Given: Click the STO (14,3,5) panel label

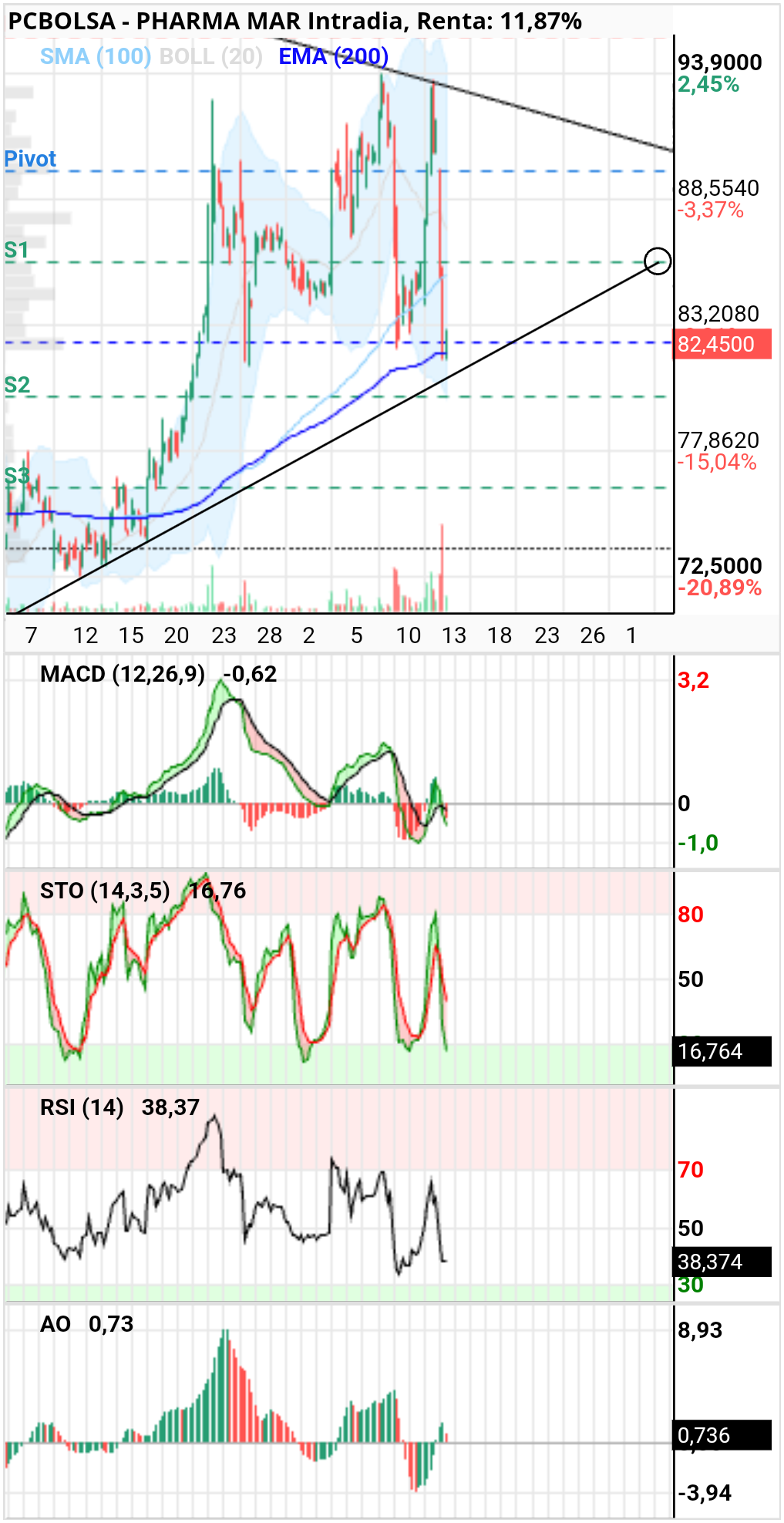Looking at the screenshot, I should pyautogui.click(x=105, y=891).
